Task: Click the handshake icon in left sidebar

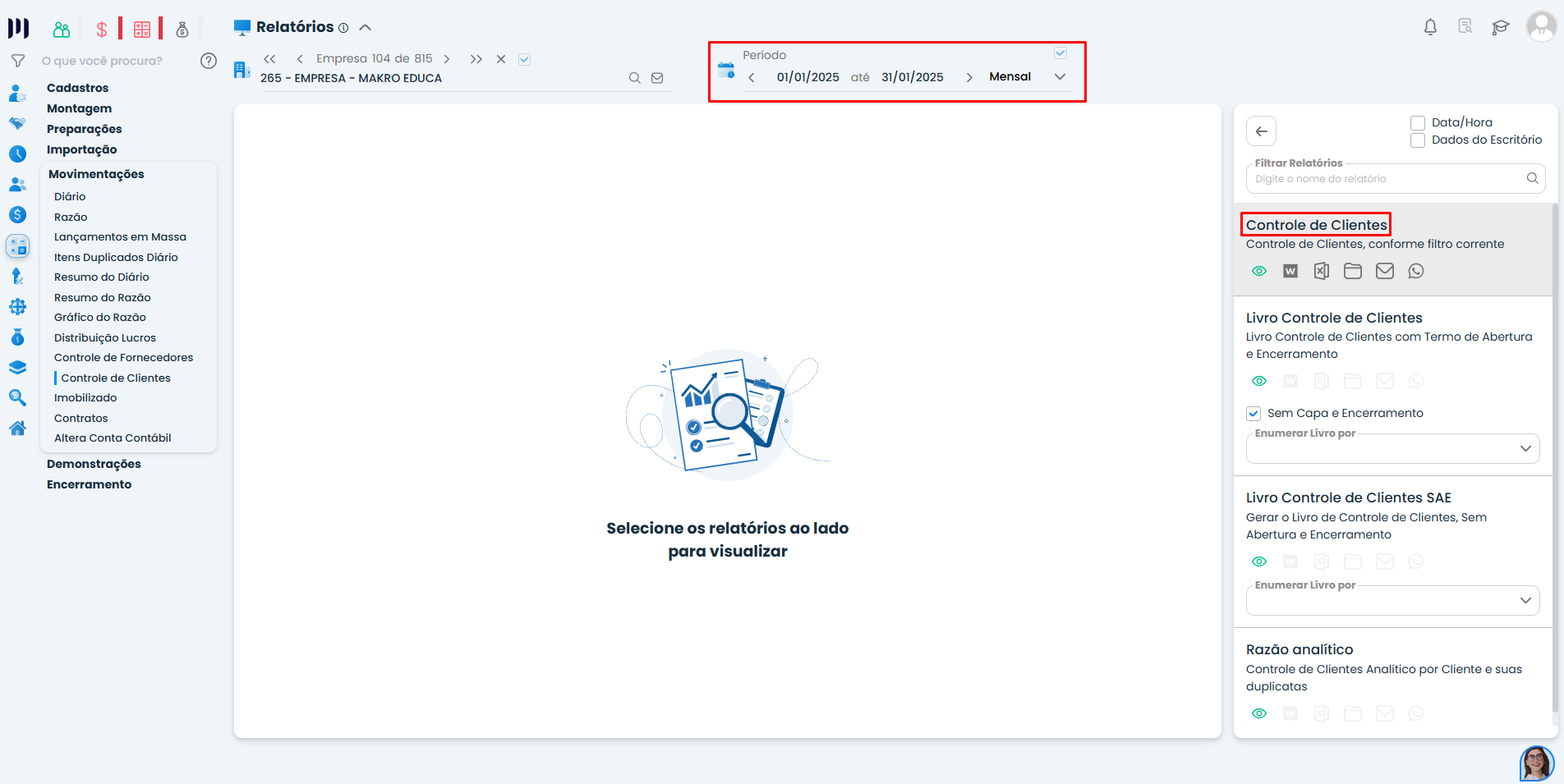Action: 17,123
